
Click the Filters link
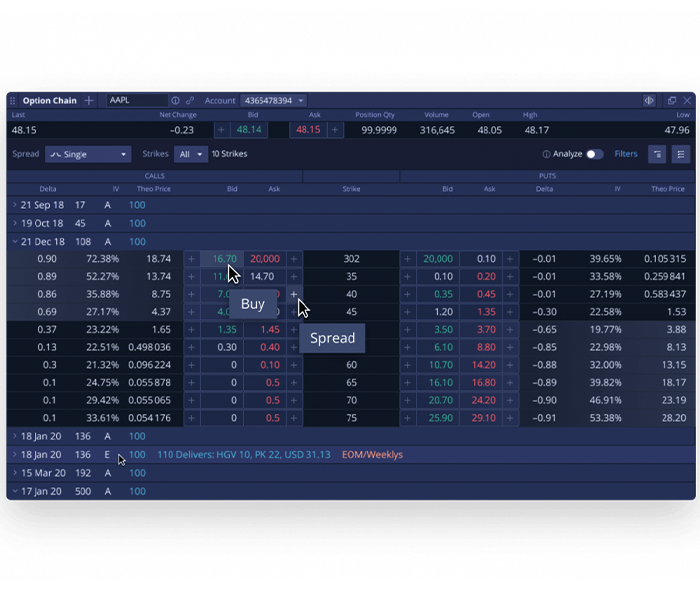point(626,154)
